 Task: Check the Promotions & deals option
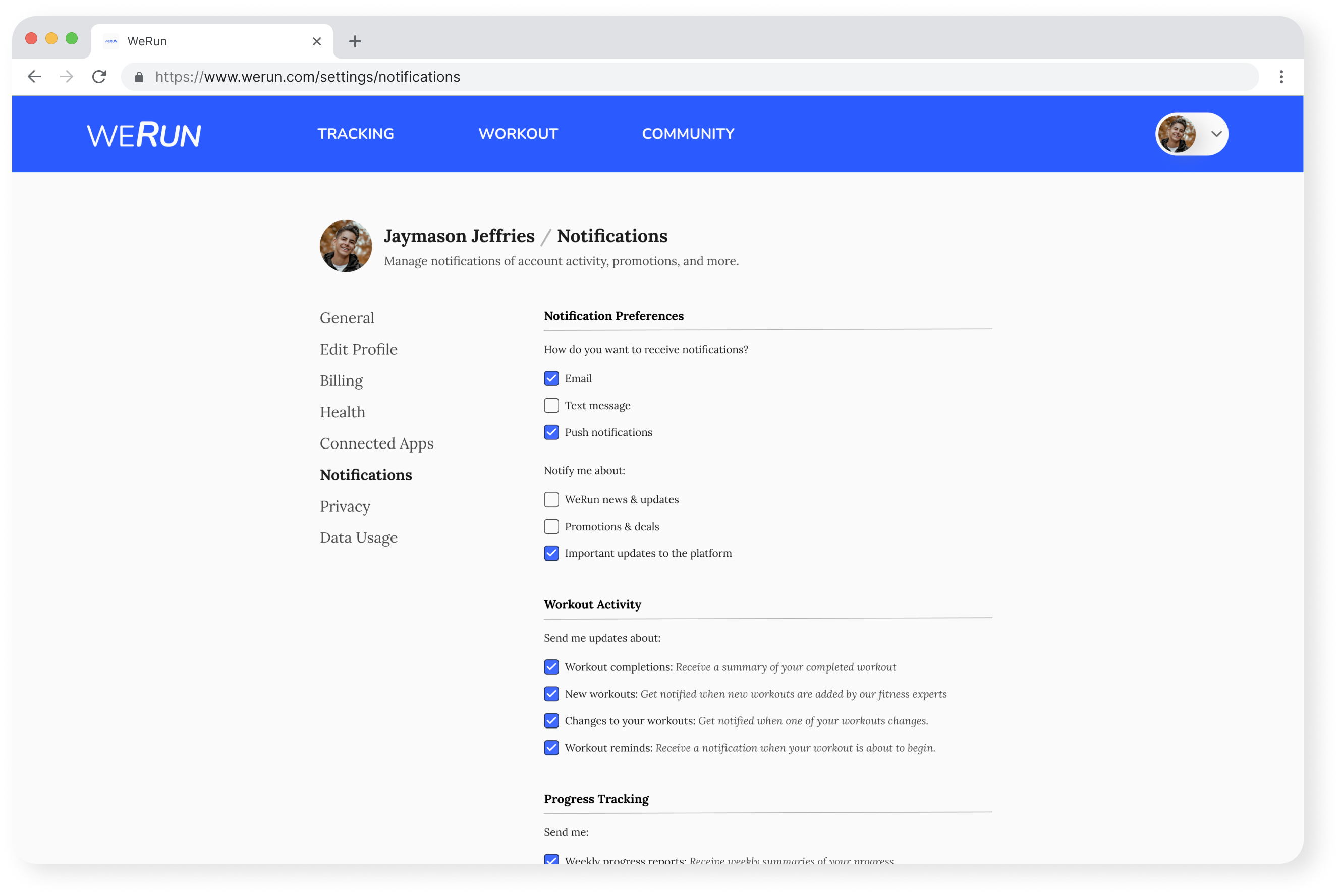coord(551,526)
